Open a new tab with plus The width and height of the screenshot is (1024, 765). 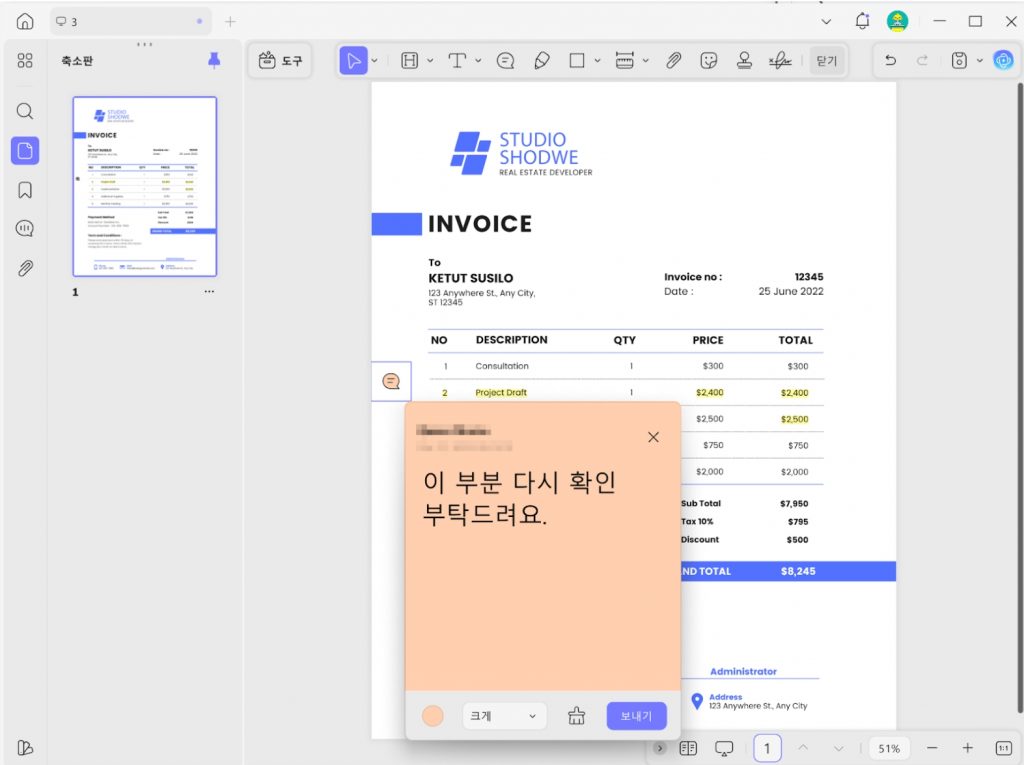pyautogui.click(x=230, y=22)
